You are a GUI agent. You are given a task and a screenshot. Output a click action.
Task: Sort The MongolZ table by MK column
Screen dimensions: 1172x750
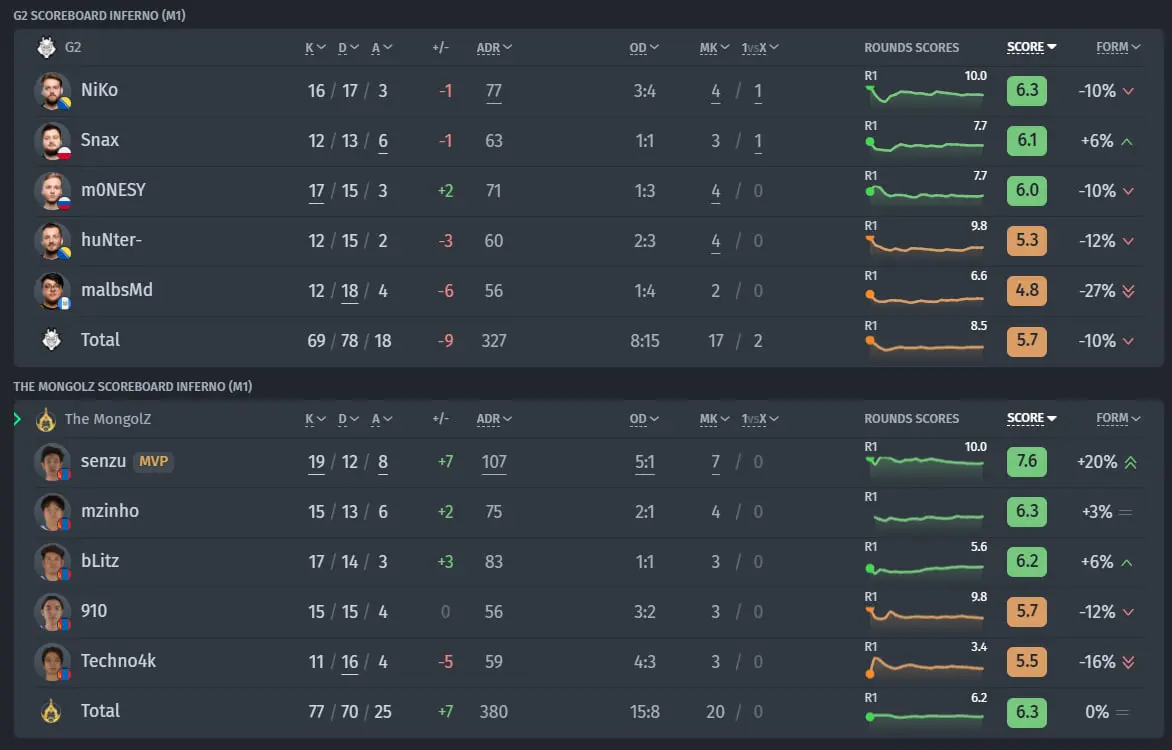(714, 419)
